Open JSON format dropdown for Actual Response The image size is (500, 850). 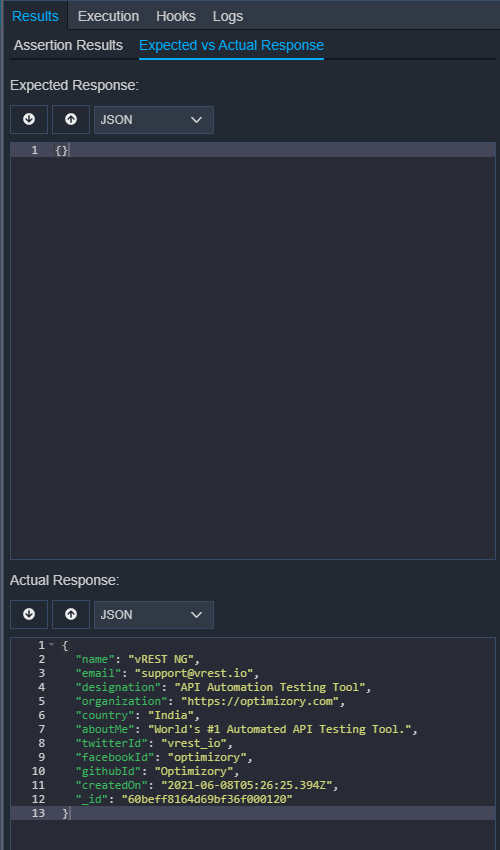[x=153, y=615]
